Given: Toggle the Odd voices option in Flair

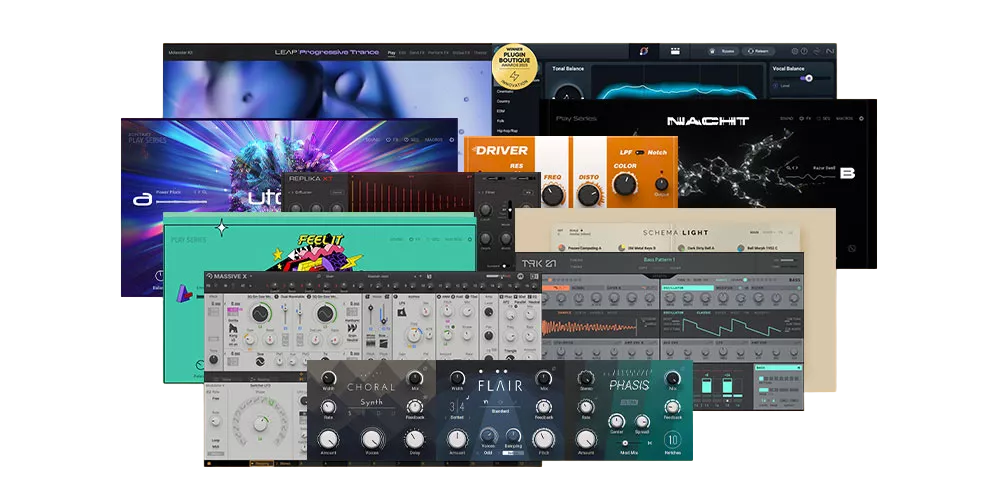Looking at the screenshot, I should (x=488, y=453).
